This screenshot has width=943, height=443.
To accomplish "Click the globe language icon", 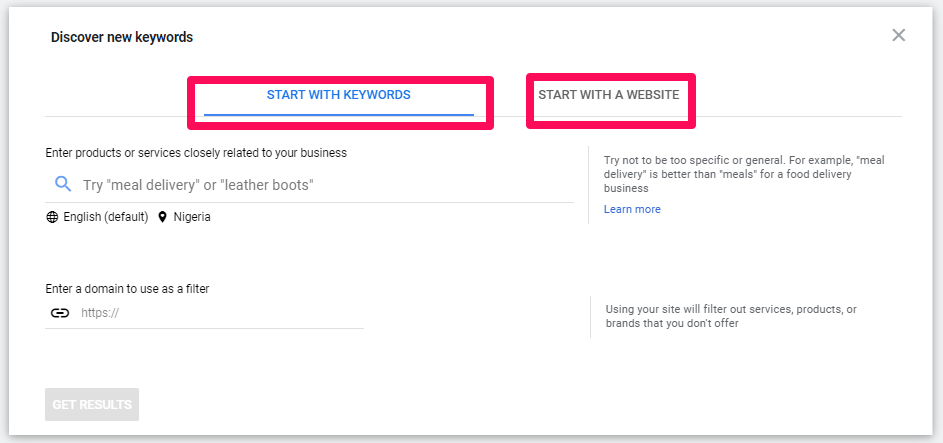I will (52, 217).
